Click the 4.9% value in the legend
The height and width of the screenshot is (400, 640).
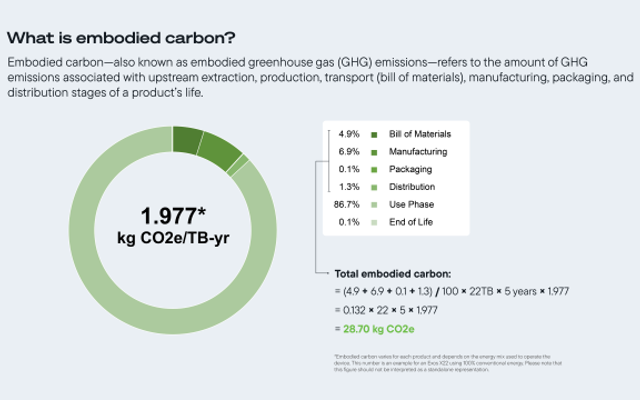(x=348, y=134)
